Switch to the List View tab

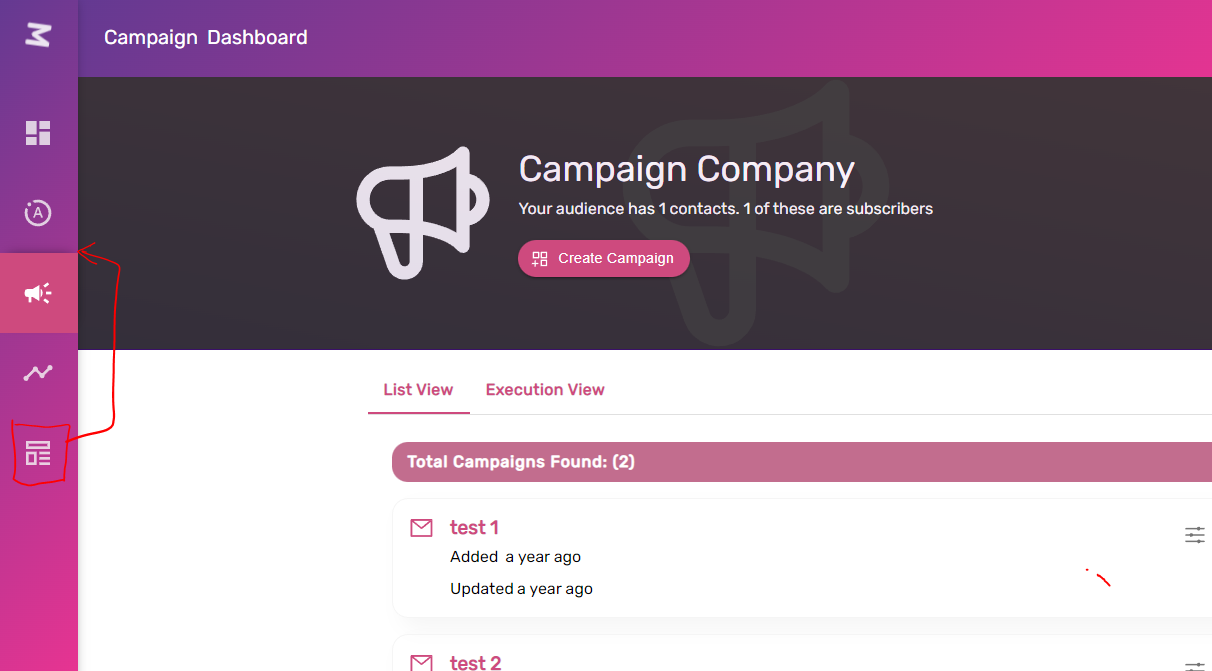[x=418, y=390]
